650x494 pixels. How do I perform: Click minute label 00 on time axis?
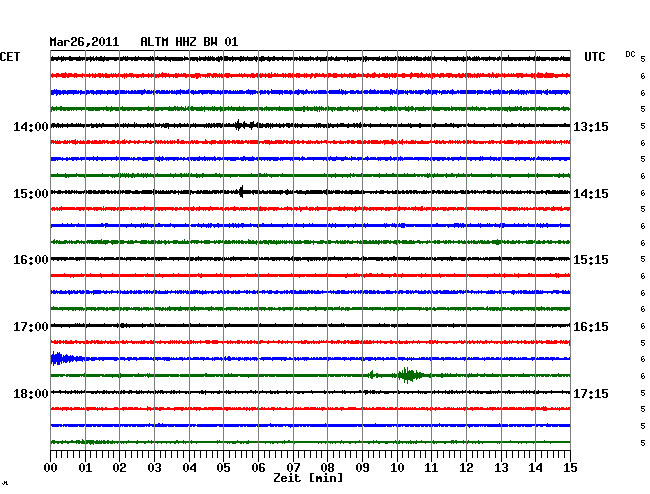click(51, 468)
